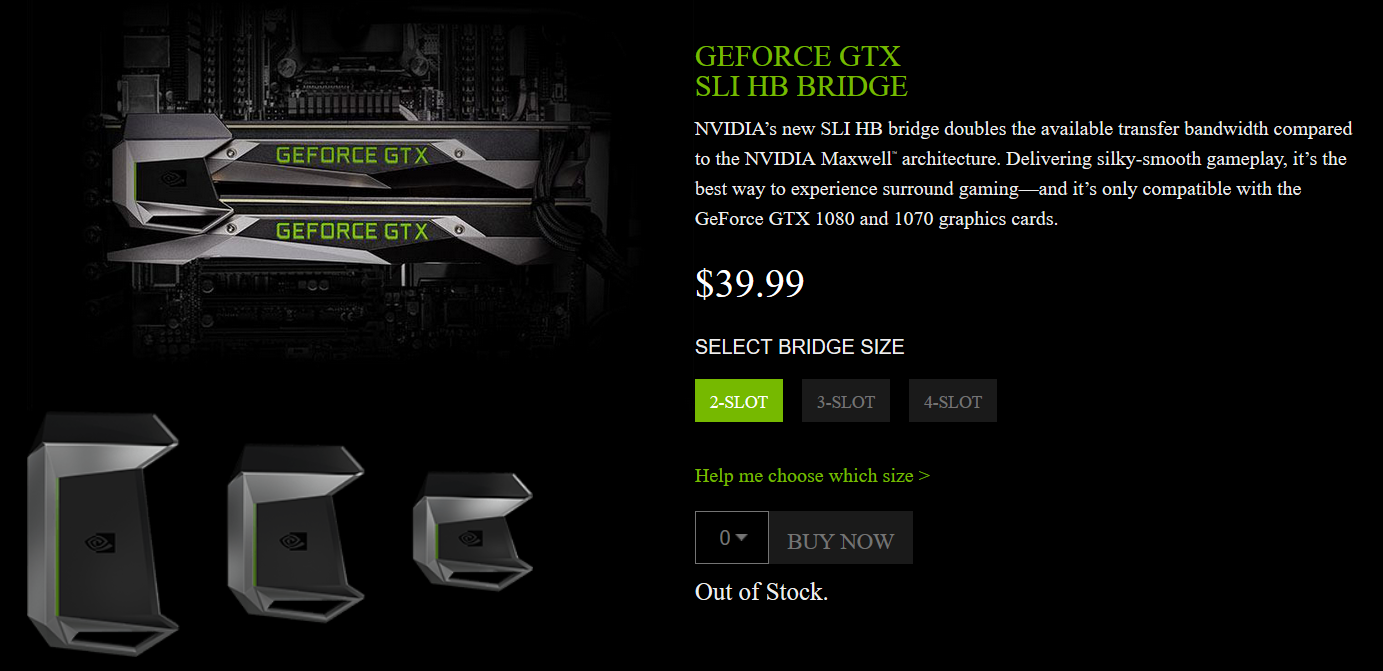Open the Help me choose which size link
This screenshot has height=671, width=1383.
click(812, 476)
